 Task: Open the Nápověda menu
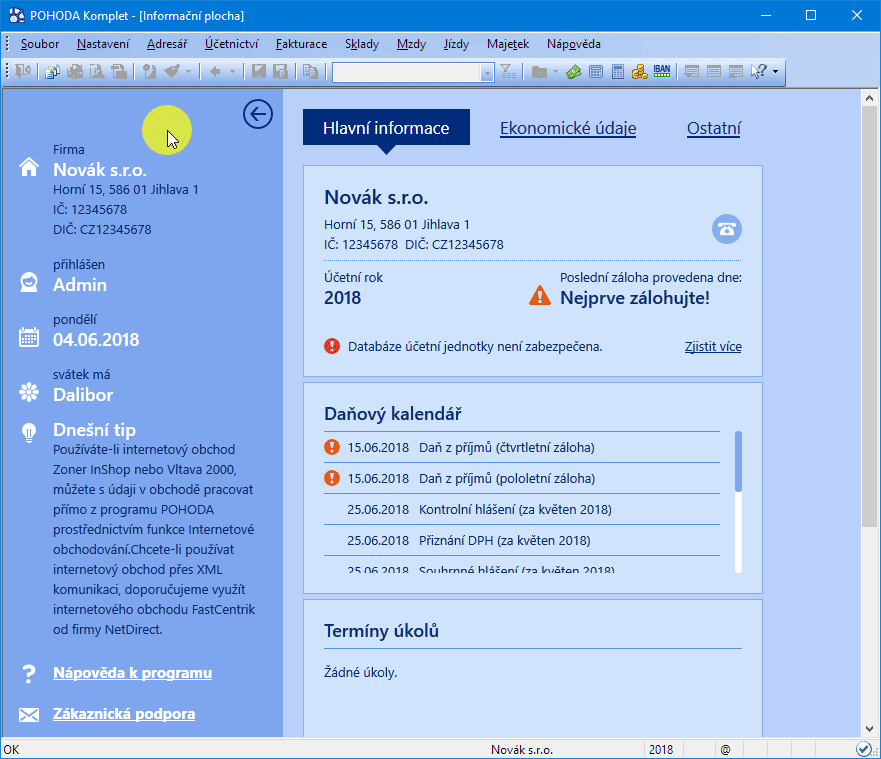[574, 44]
